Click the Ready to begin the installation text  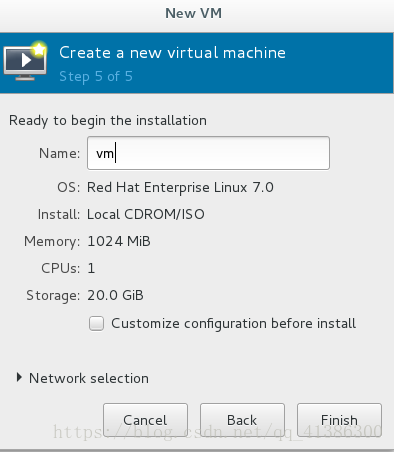[x=108, y=121]
